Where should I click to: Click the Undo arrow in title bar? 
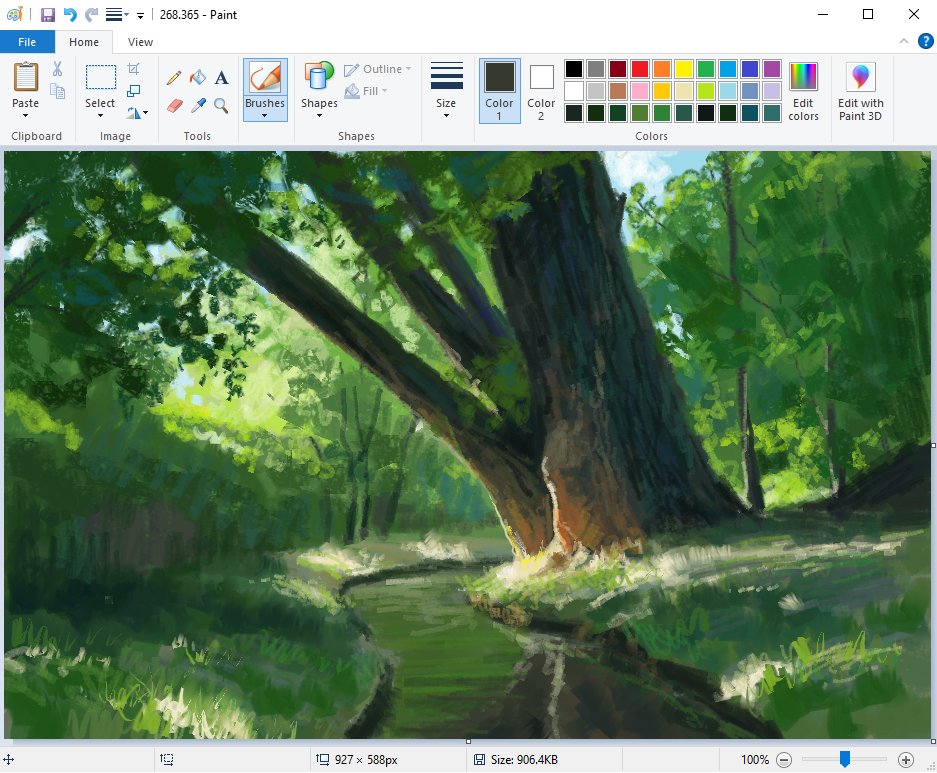point(70,14)
